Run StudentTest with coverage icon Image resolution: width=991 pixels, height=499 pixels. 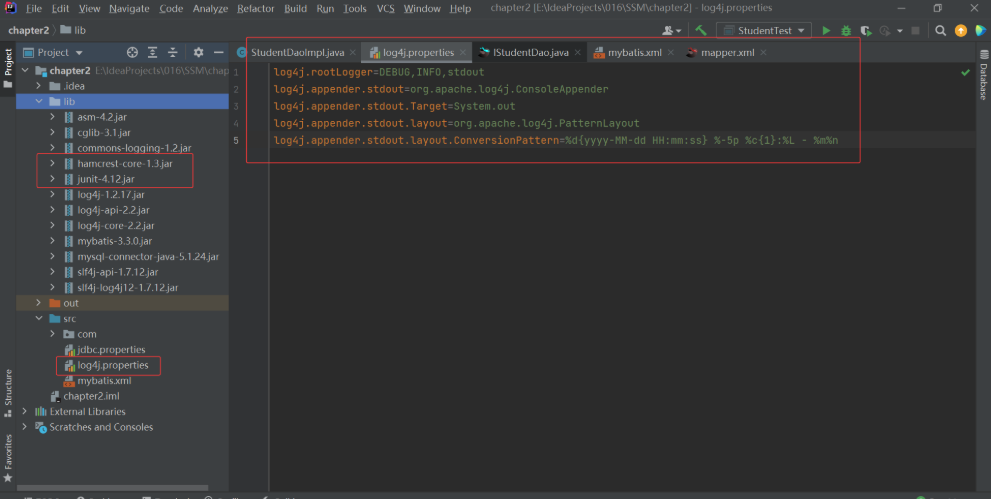[x=866, y=30]
